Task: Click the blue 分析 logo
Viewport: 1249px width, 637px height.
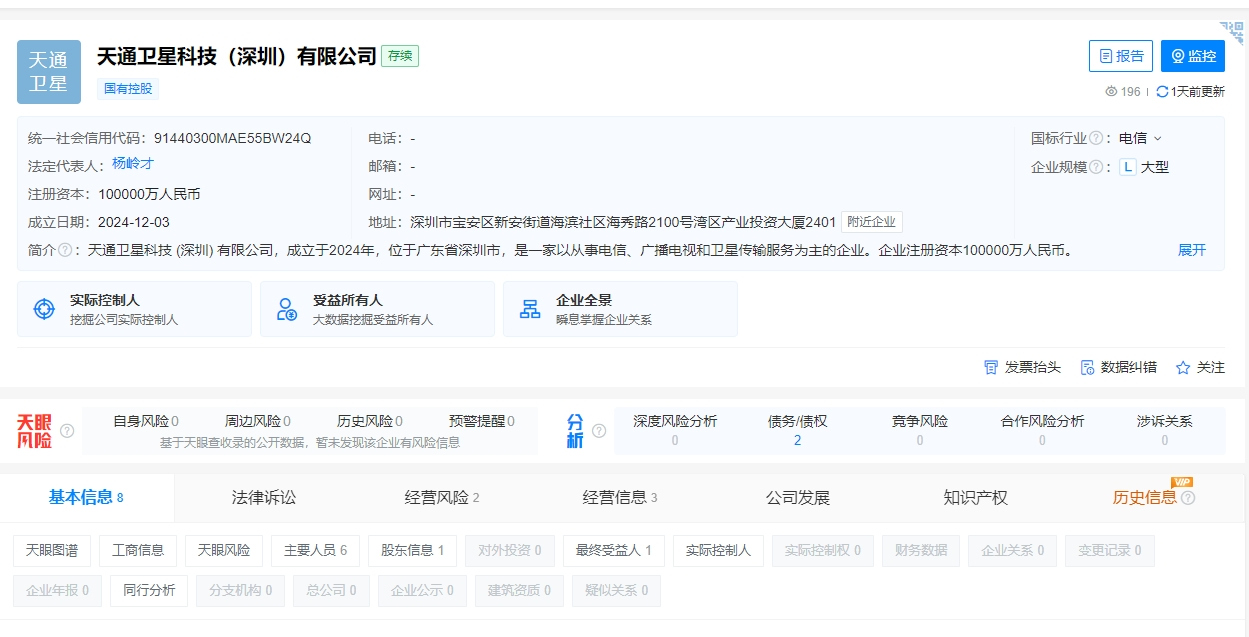Action: [575, 431]
